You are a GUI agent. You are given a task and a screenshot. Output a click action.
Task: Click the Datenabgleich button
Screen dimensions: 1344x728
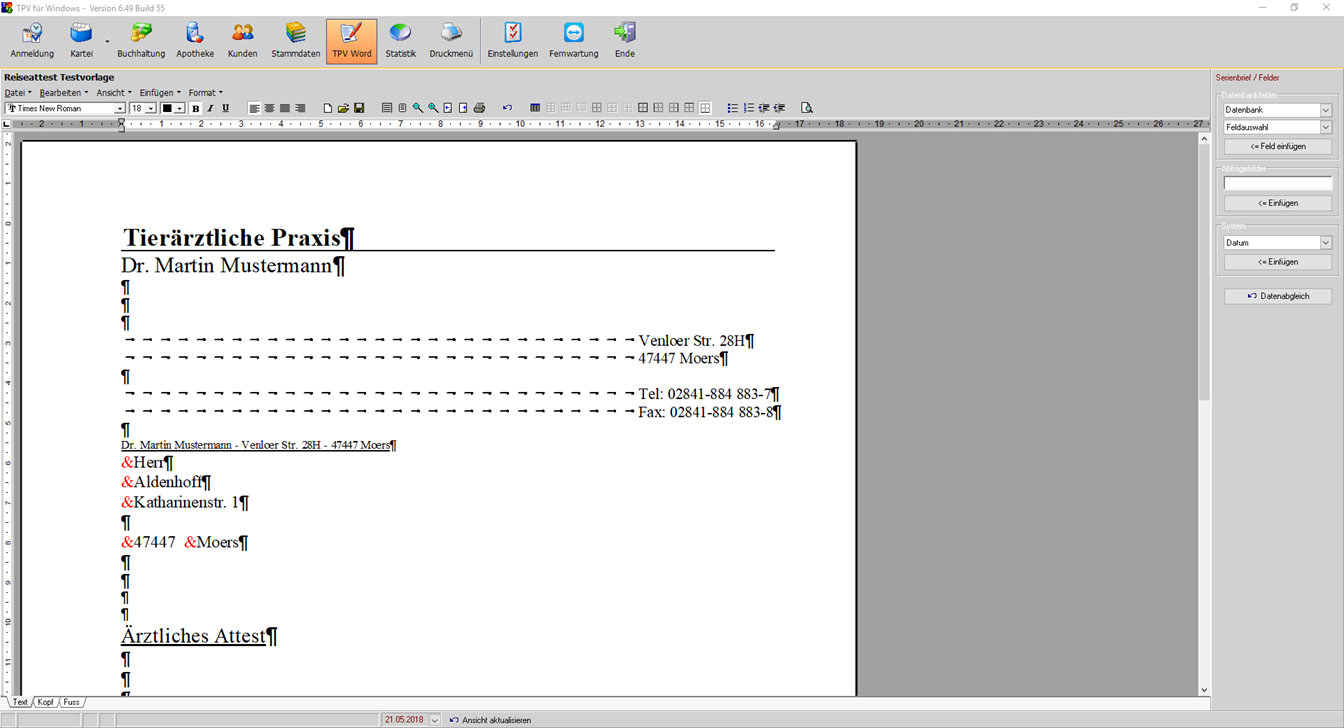click(1277, 296)
